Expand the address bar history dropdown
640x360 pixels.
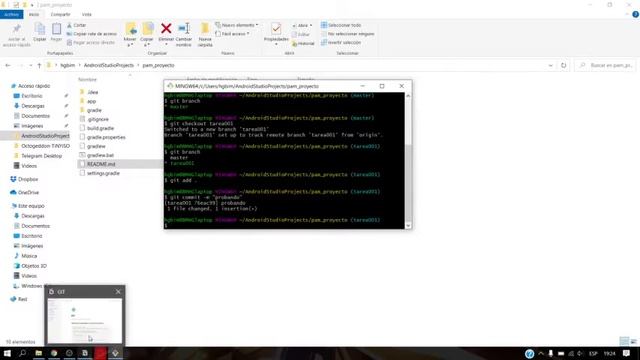click(550, 65)
